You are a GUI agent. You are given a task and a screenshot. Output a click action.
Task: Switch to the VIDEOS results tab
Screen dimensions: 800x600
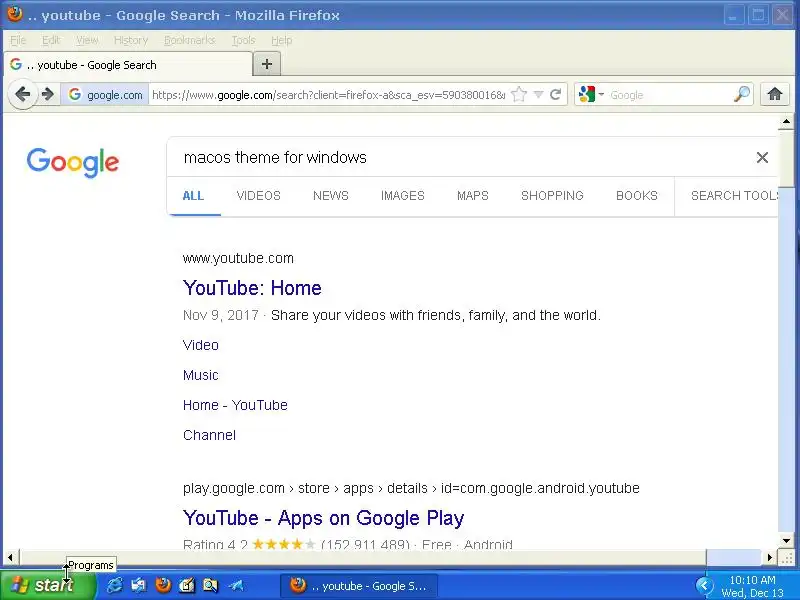[x=259, y=196]
